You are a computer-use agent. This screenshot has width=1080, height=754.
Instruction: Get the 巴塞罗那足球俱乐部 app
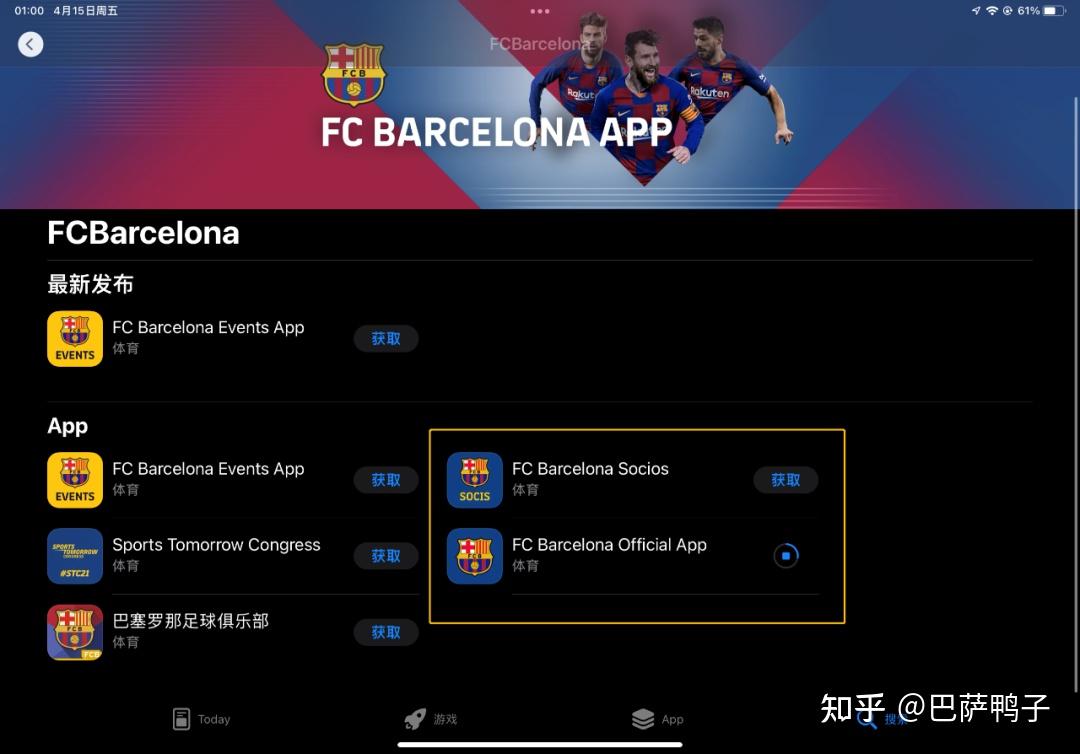[x=386, y=632]
